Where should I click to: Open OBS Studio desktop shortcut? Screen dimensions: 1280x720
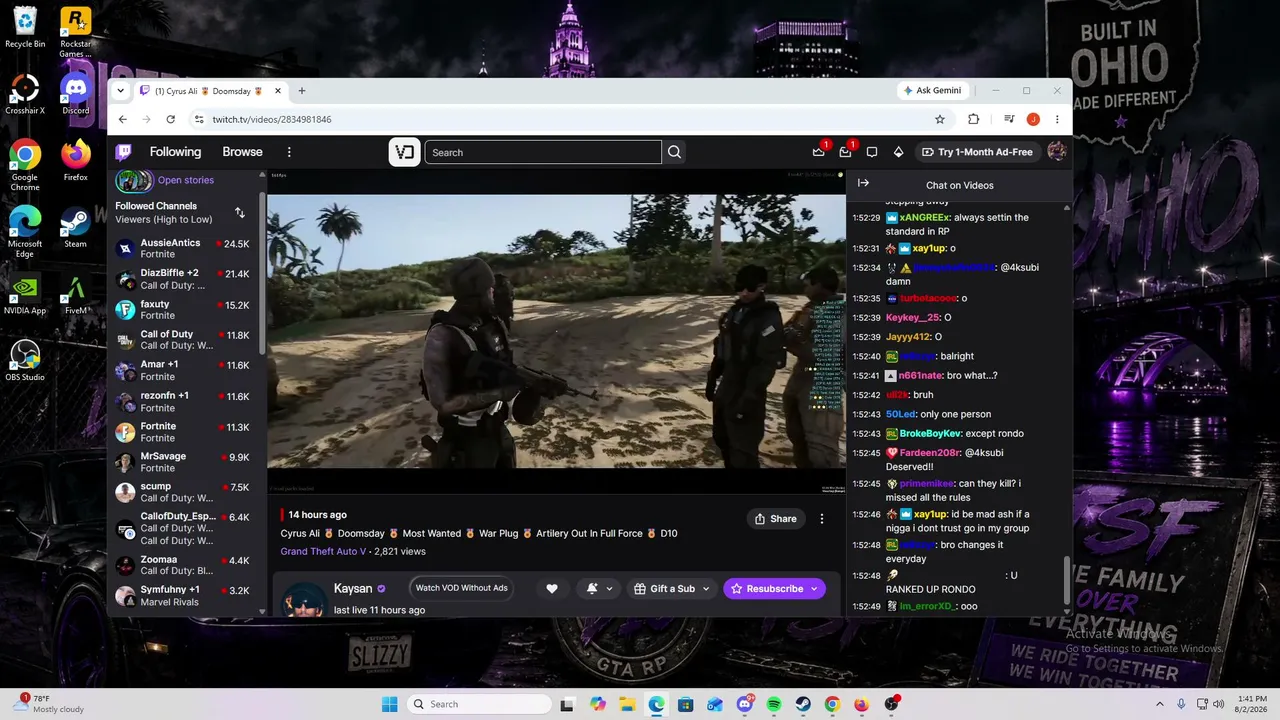pos(25,361)
